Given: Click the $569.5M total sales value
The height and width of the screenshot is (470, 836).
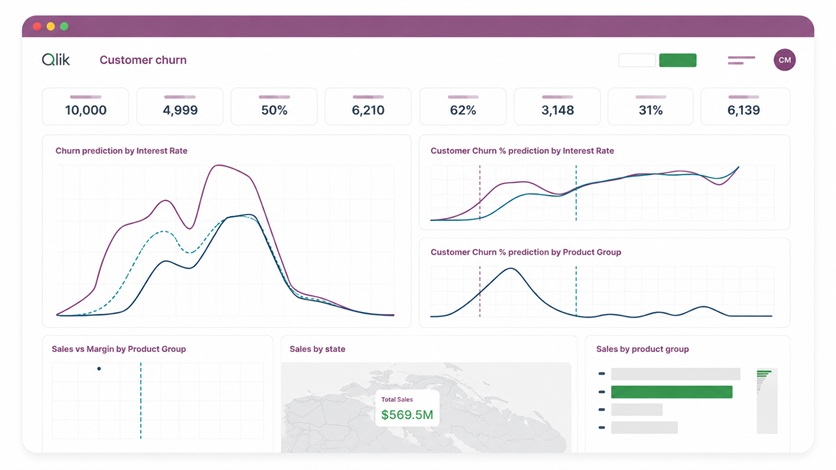Looking at the screenshot, I should (407, 415).
